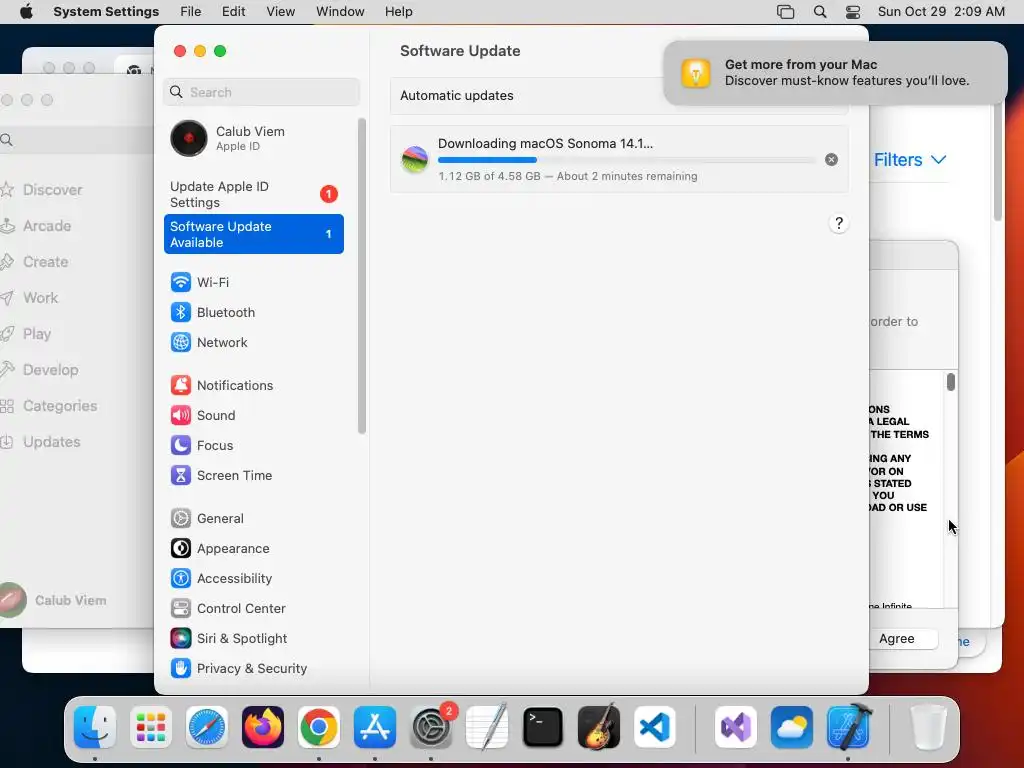Open Update Apple ID Settings item
Viewport: 1024px width, 768px height.
coord(253,194)
